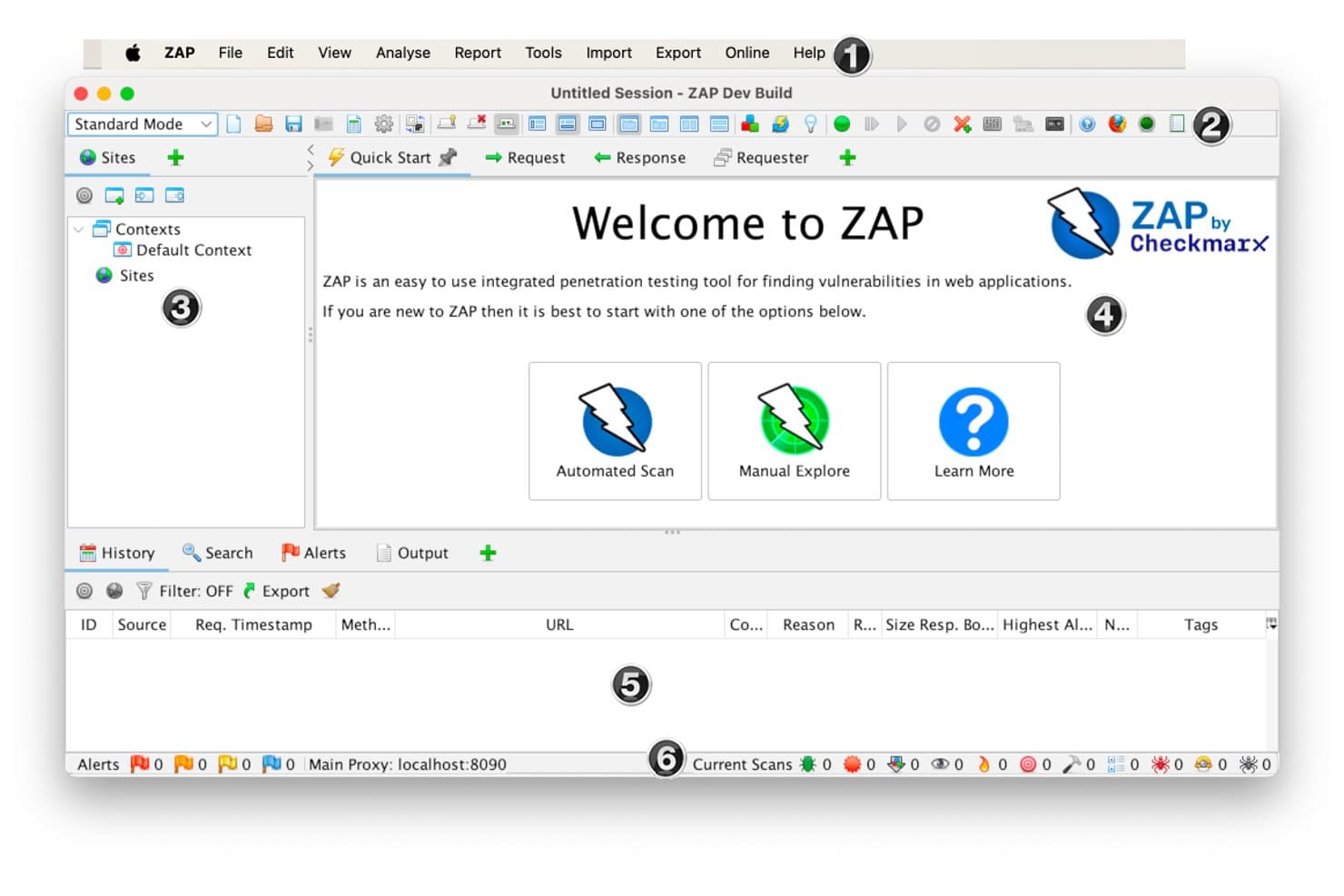The image size is (1344, 896).
Task: Open the Alerts tab in the bottom panel
Action: pyautogui.click(x=313, y=553)
